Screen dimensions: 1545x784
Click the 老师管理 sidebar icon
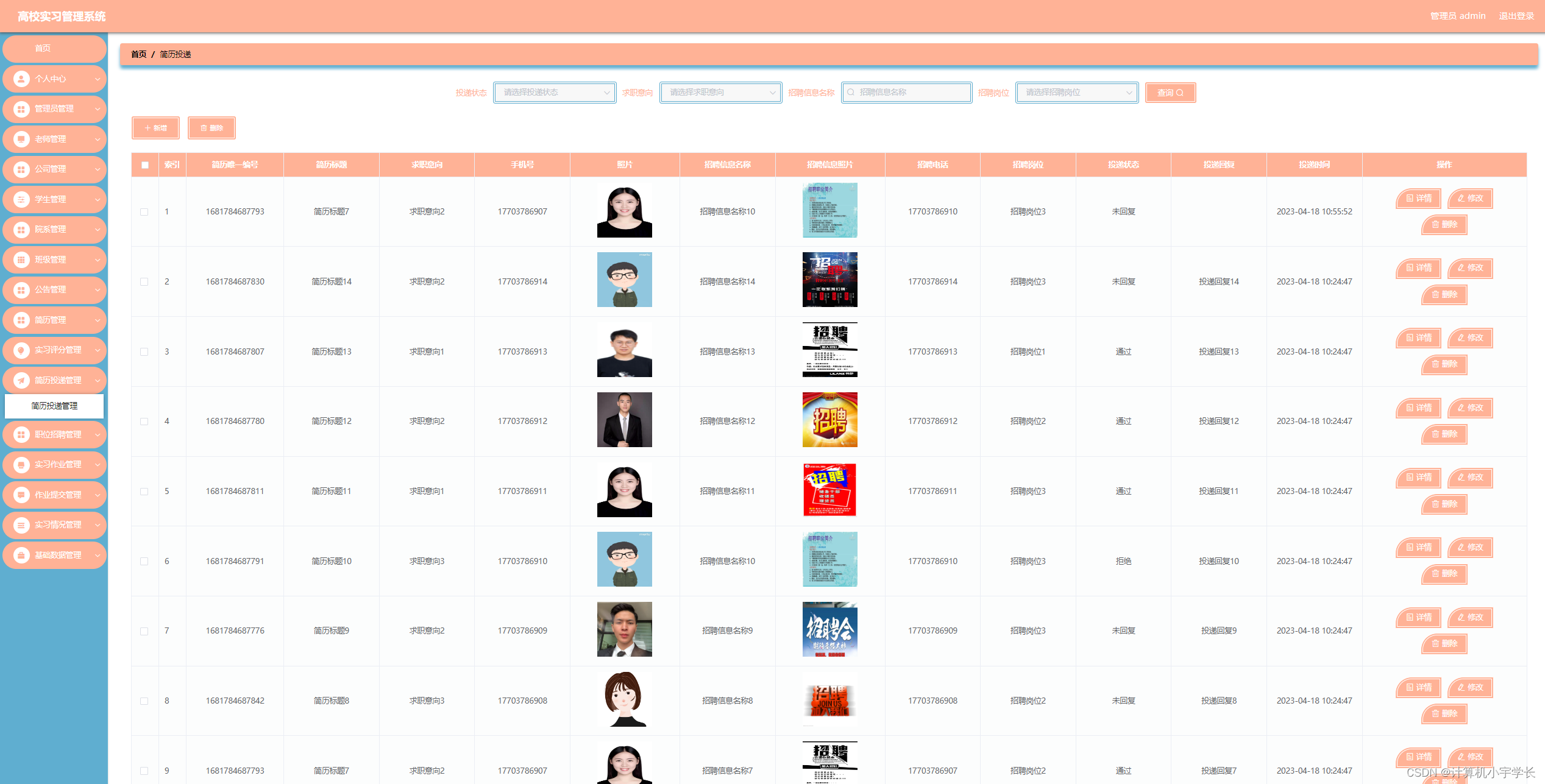click(x=21, y=139)
